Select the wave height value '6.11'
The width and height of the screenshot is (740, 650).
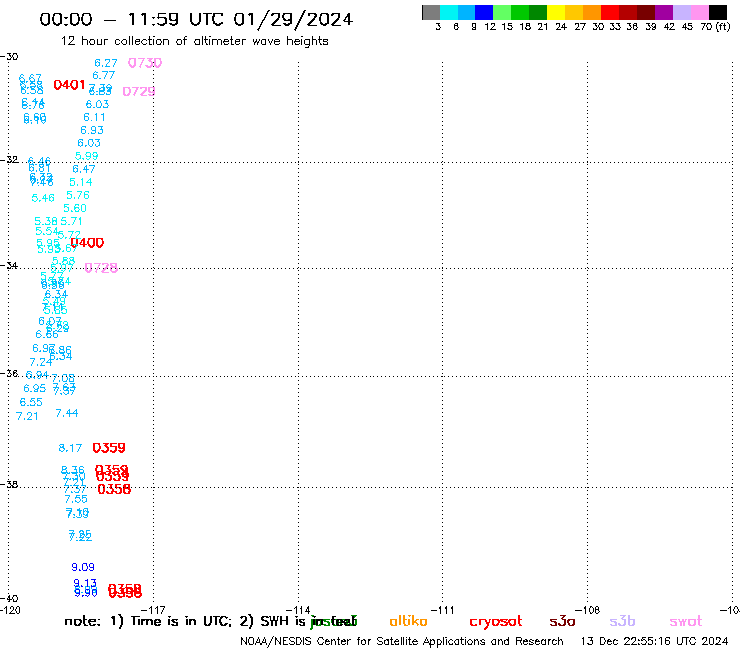pos(94,117)
